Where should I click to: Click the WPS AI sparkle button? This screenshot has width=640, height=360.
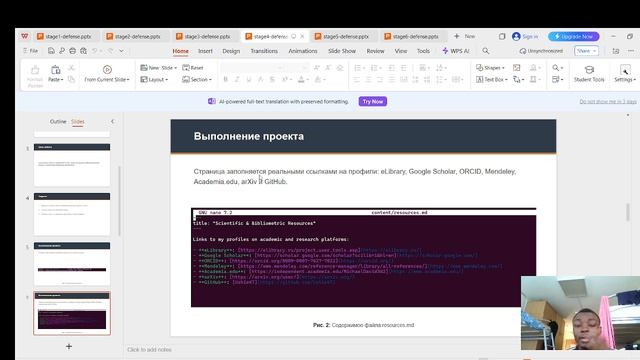click(456, 51)
